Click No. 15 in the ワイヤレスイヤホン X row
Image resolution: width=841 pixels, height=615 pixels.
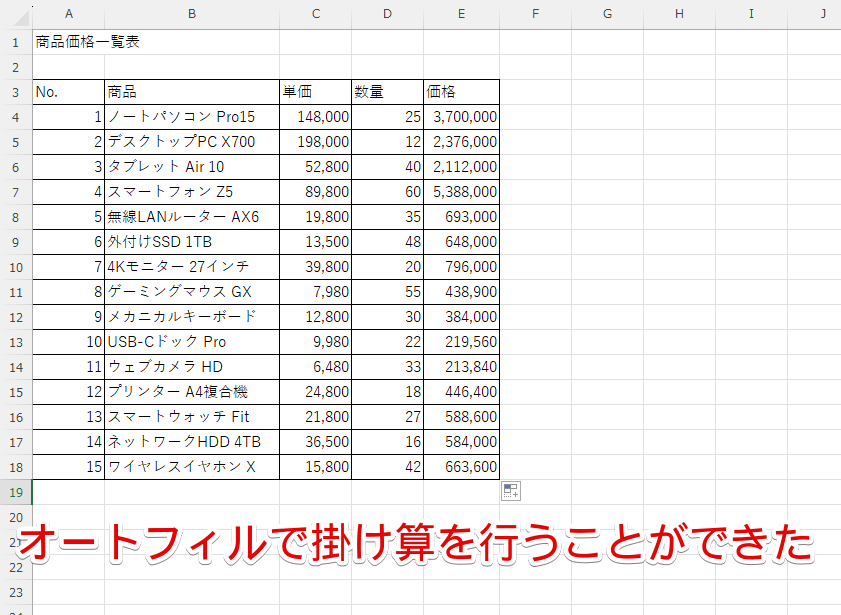pyautogui.click(x=69, y=467)
